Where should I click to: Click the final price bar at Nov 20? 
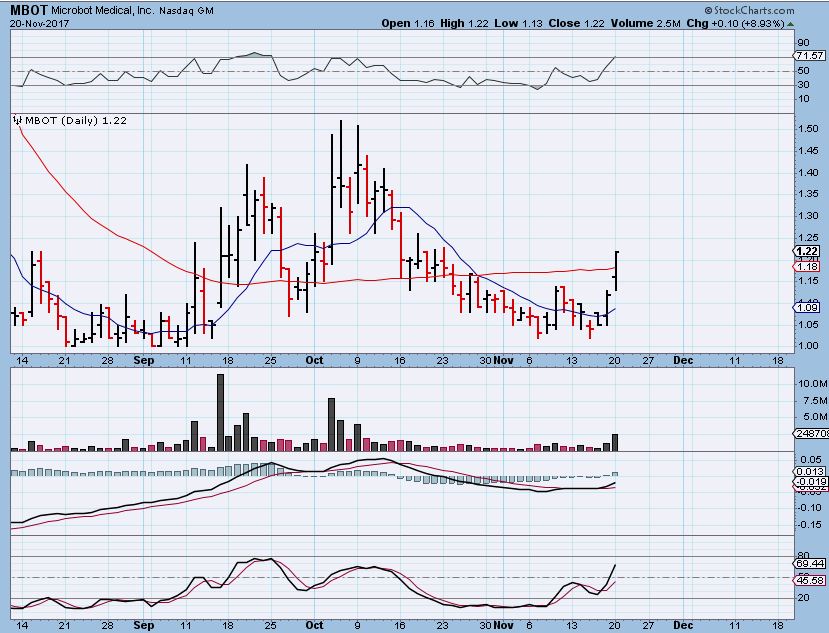pyautogui.click(x=616, y=271)
